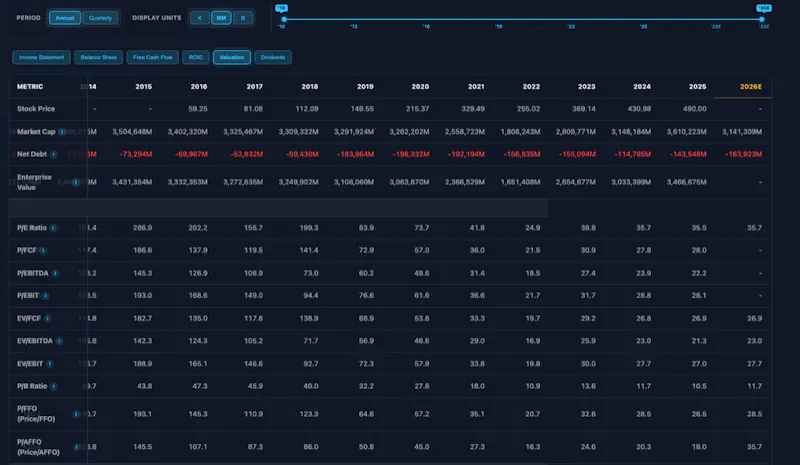This screenshot has height=465, width=800.
Task: Click the 2017 column header
Action: [255, 87]
